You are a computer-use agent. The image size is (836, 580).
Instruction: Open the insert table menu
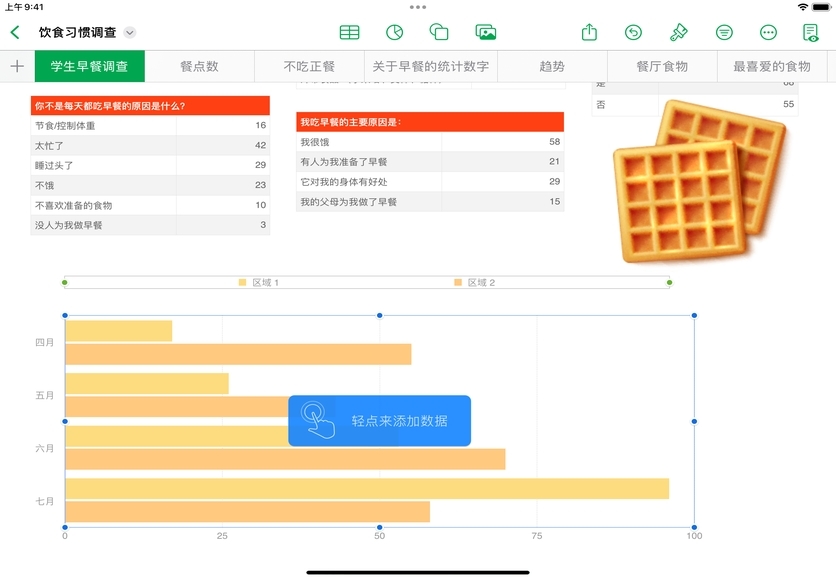(349, 33)
